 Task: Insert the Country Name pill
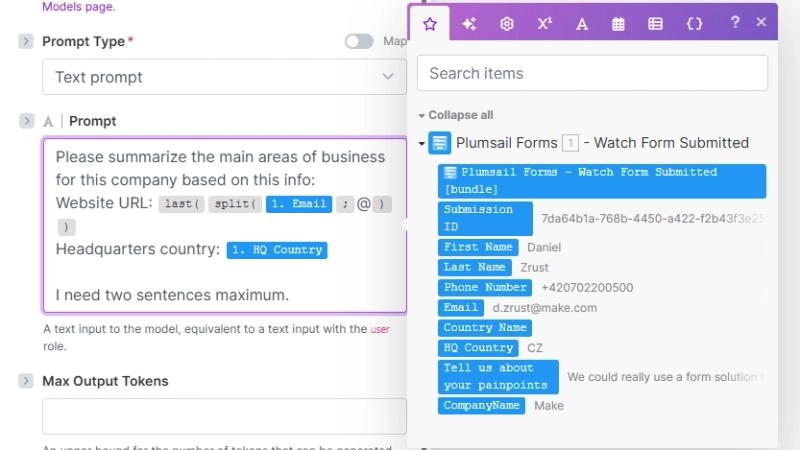point(484,328)
